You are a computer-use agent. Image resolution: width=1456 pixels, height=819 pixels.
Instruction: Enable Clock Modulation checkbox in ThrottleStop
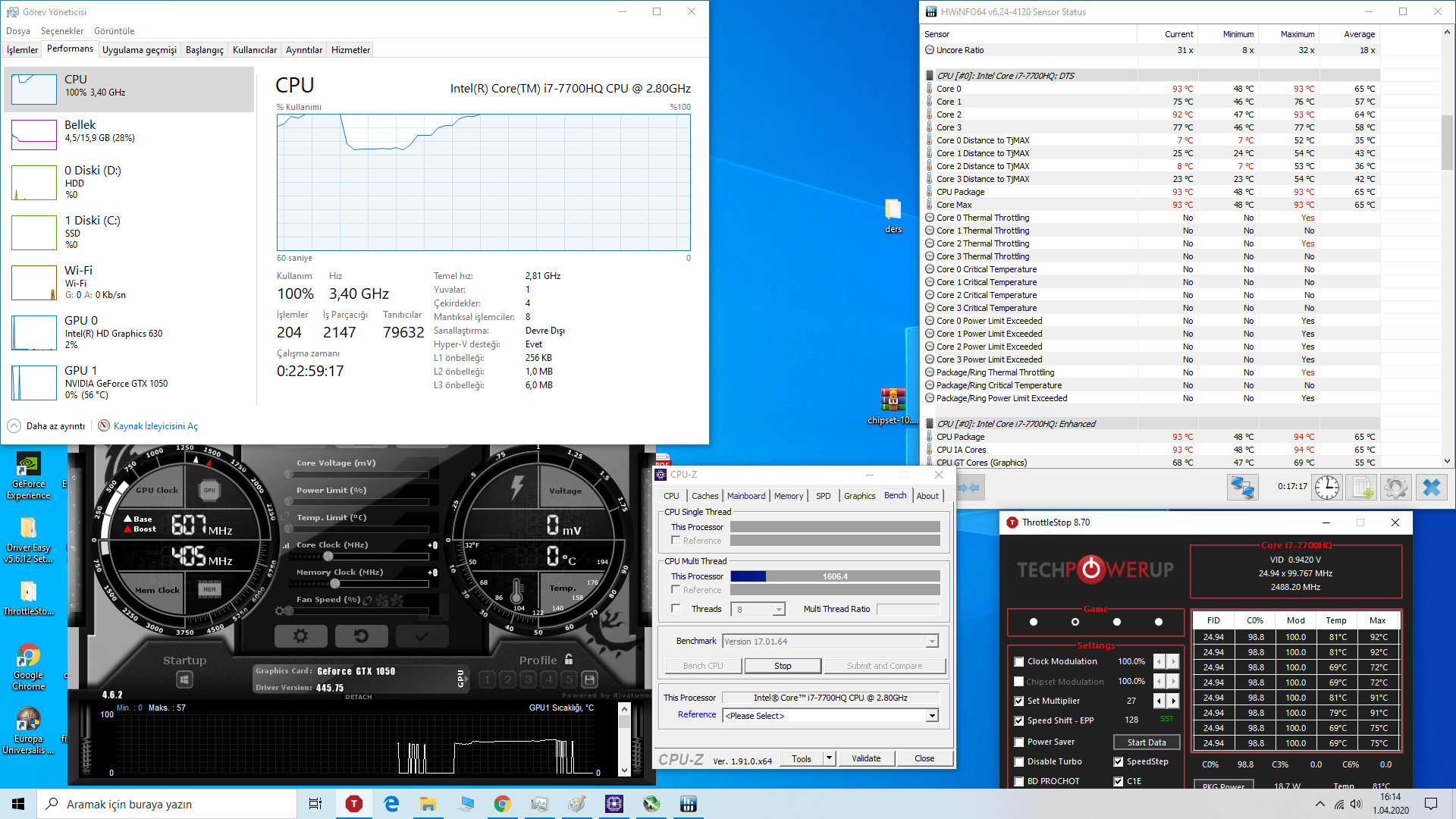coord(1019,661)
